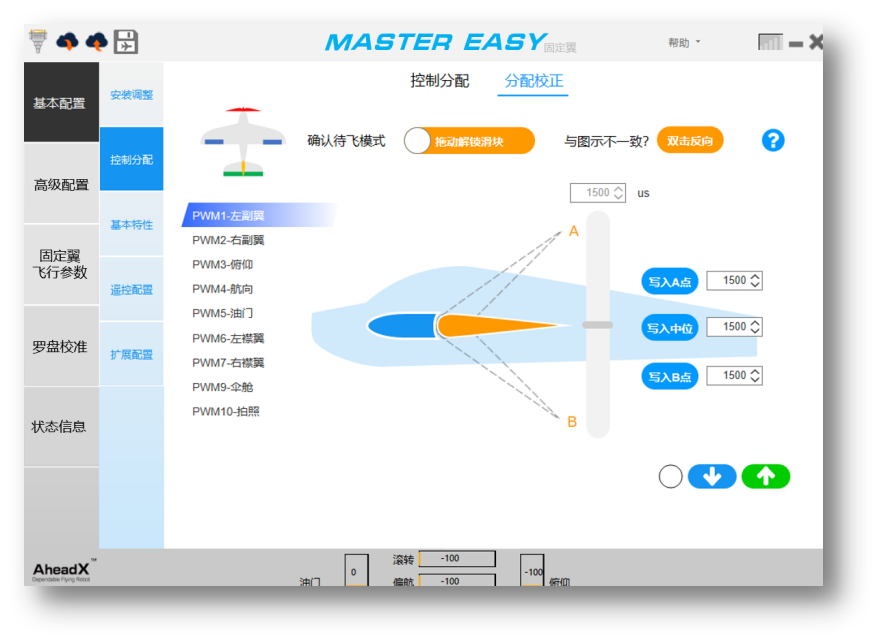The height and width of the screenshot is (644, 880).
Task: Open the 基本配置 section
Action: [61, 102]
